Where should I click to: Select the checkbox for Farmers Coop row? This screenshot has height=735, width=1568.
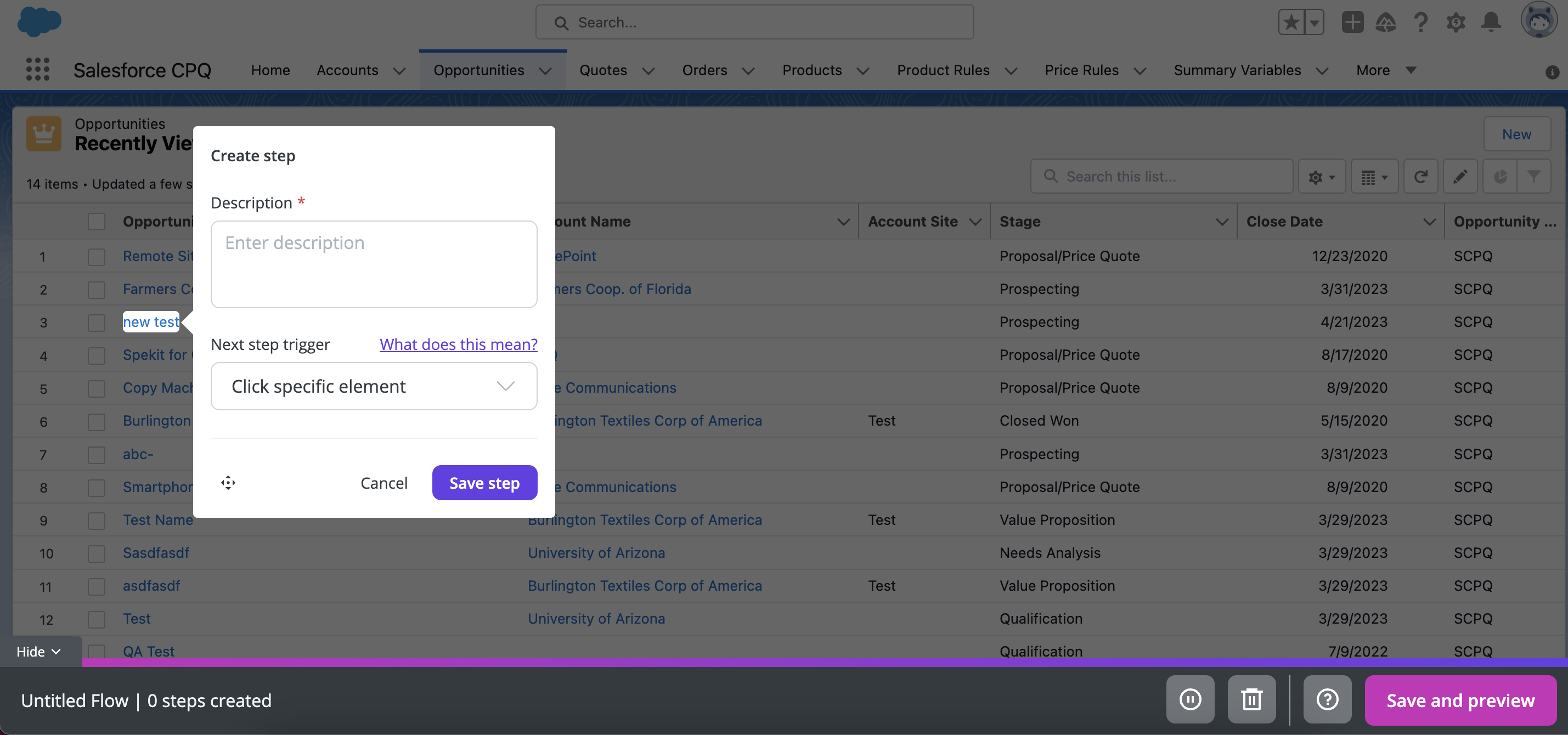click(x=96, y=289)
